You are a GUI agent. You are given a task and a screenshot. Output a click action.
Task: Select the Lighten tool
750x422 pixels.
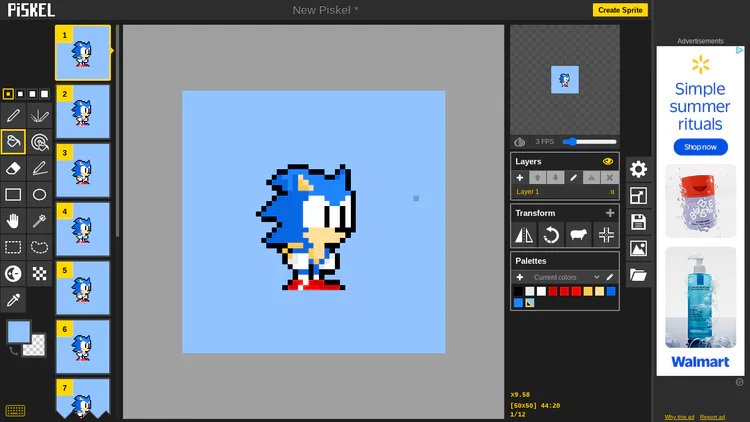click(x=13, y=273)
